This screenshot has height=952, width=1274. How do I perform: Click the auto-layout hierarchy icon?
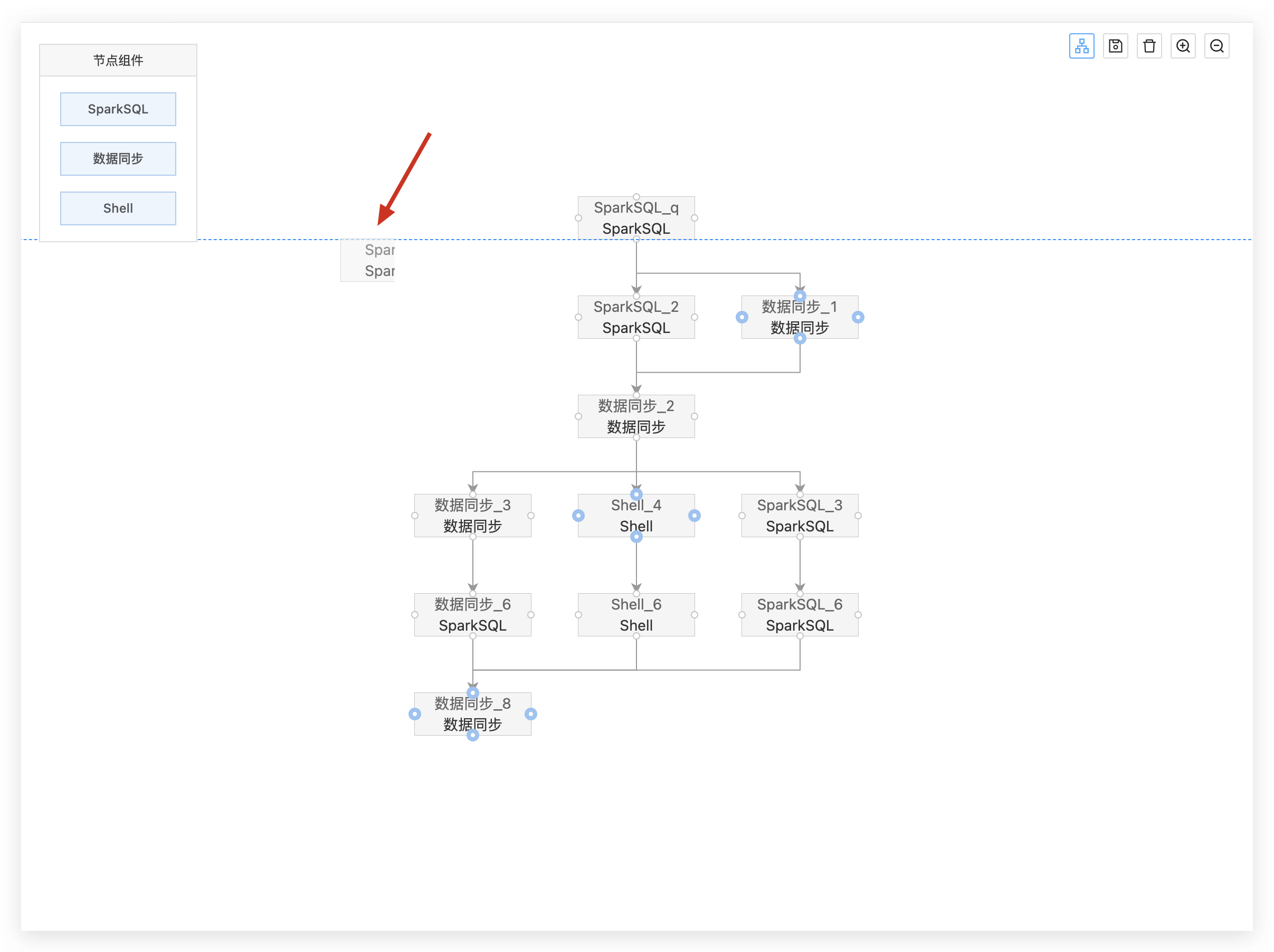[1081, 46]
